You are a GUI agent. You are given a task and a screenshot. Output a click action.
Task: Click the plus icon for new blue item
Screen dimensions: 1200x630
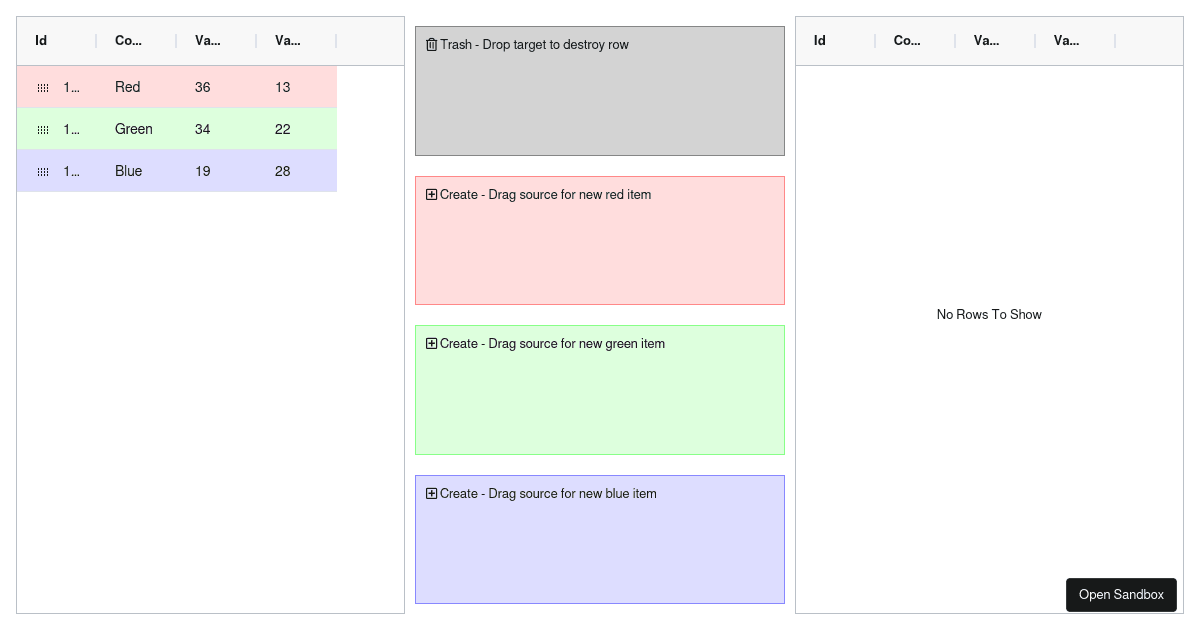coord(431,493)
